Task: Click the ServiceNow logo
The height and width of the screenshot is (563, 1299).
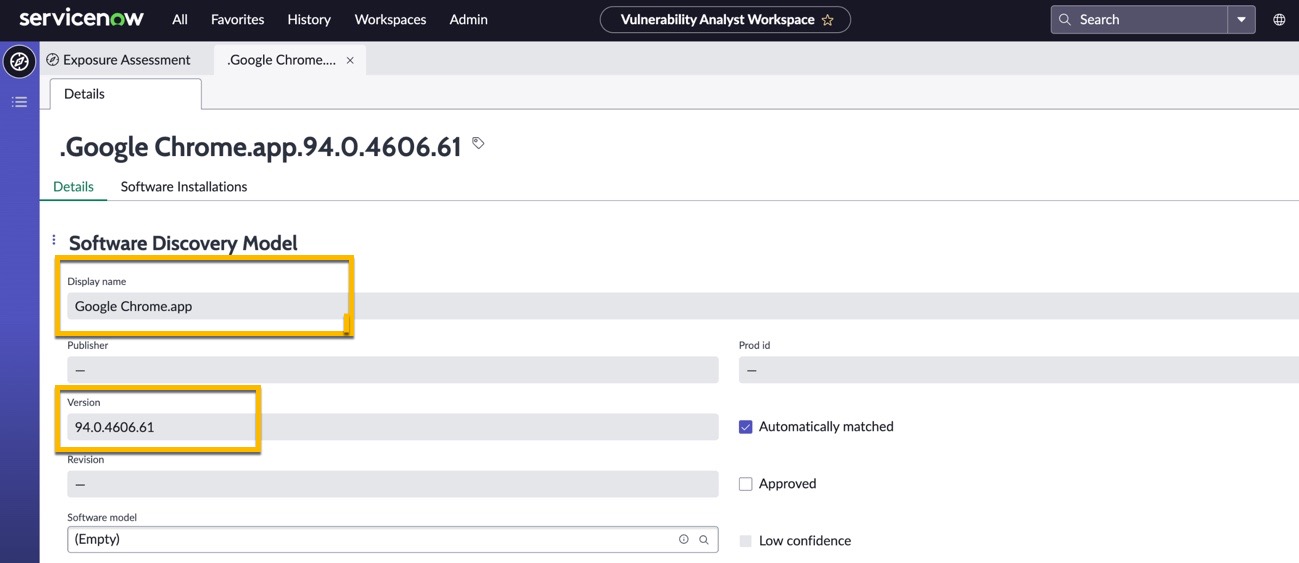Action: tap(82, 18)
